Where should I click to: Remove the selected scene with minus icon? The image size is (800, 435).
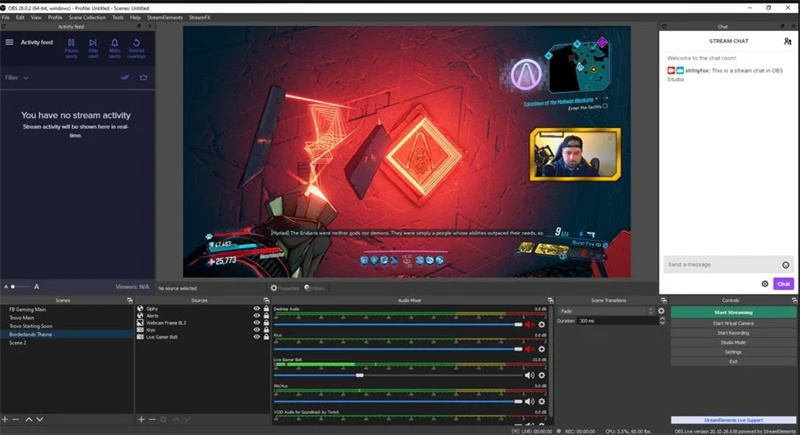coord(16,419)
